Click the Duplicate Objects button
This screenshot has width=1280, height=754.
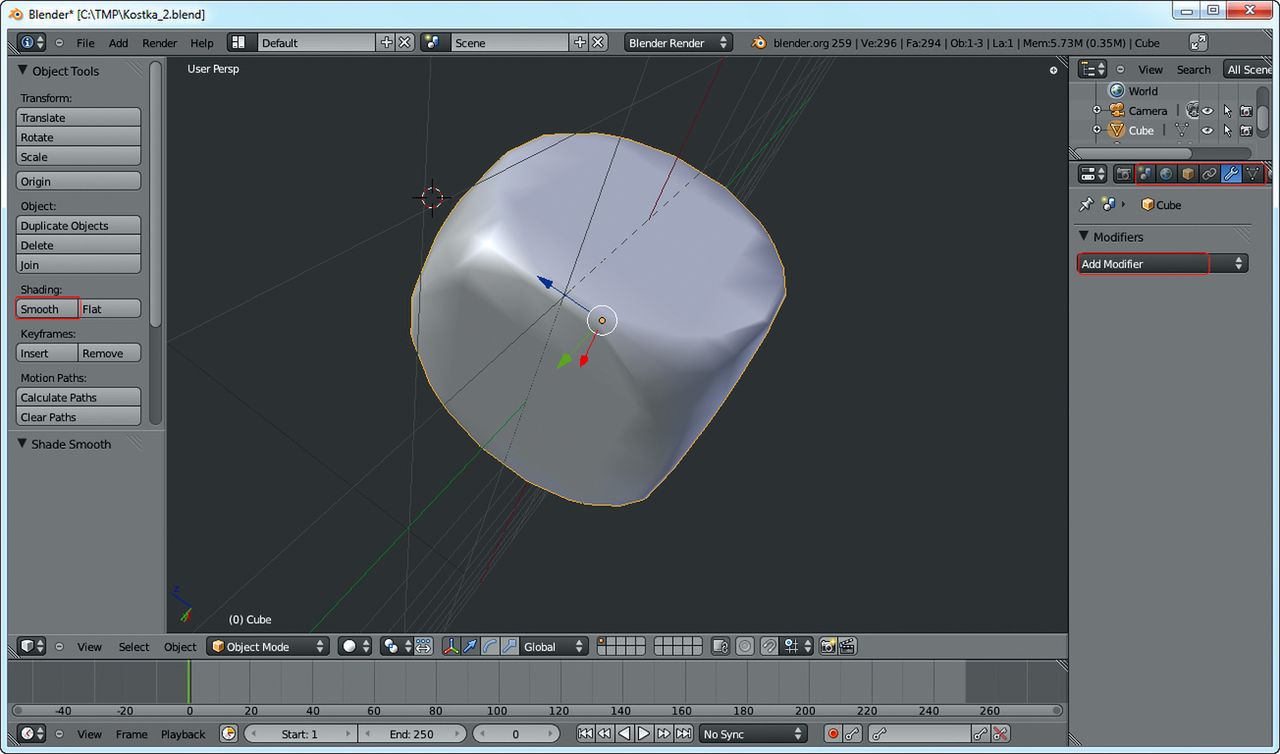(79, 225)
